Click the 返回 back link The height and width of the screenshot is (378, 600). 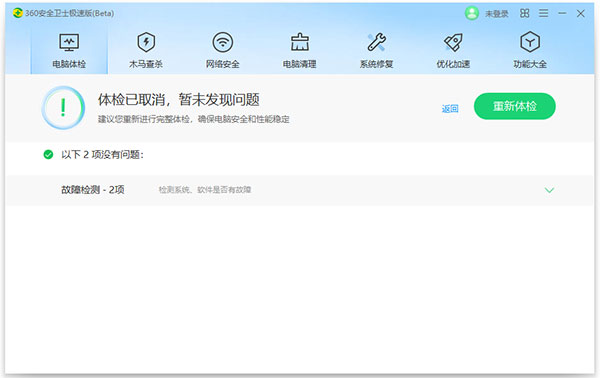[450, 109]
